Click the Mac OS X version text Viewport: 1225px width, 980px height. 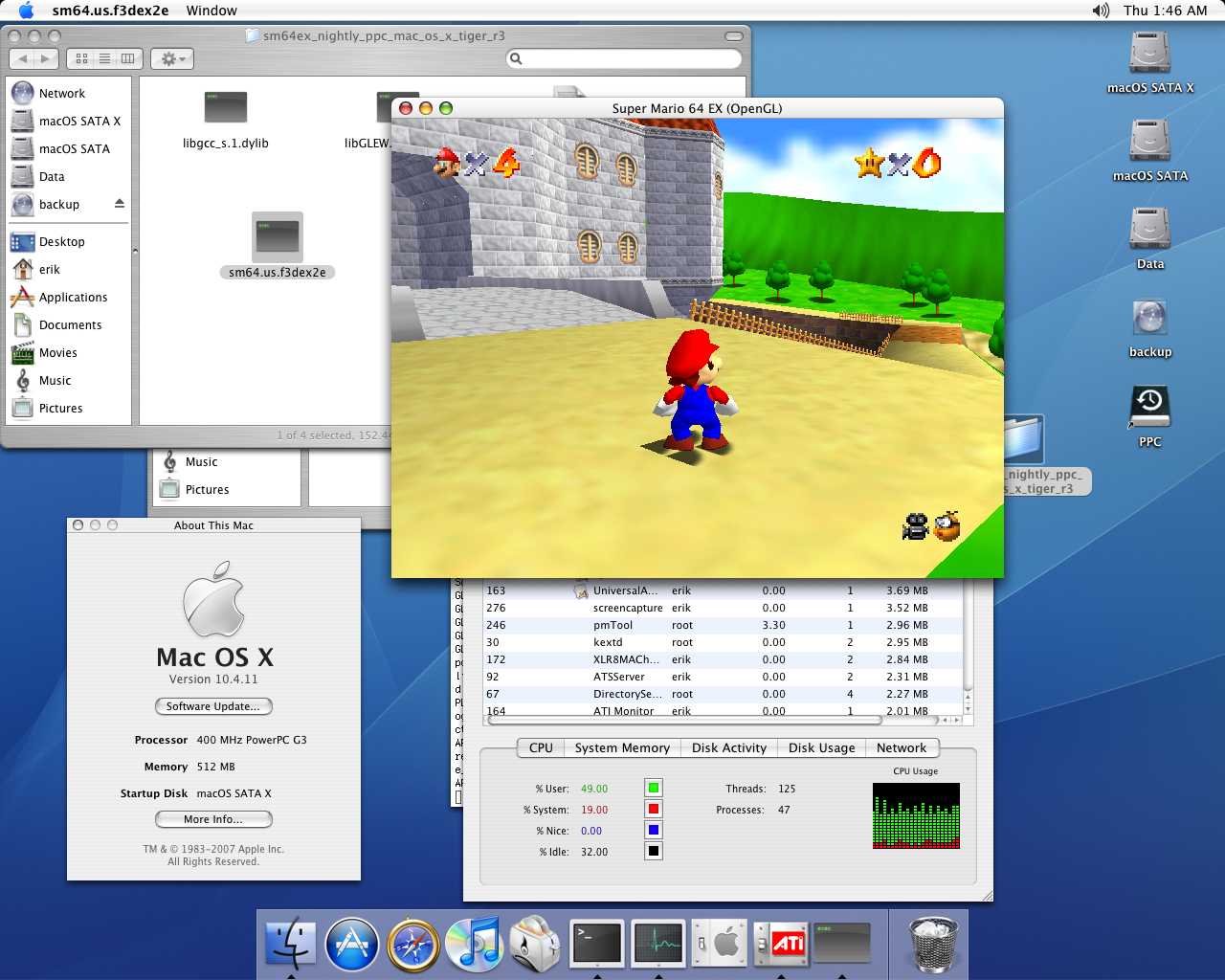click(x=213, y=679)
